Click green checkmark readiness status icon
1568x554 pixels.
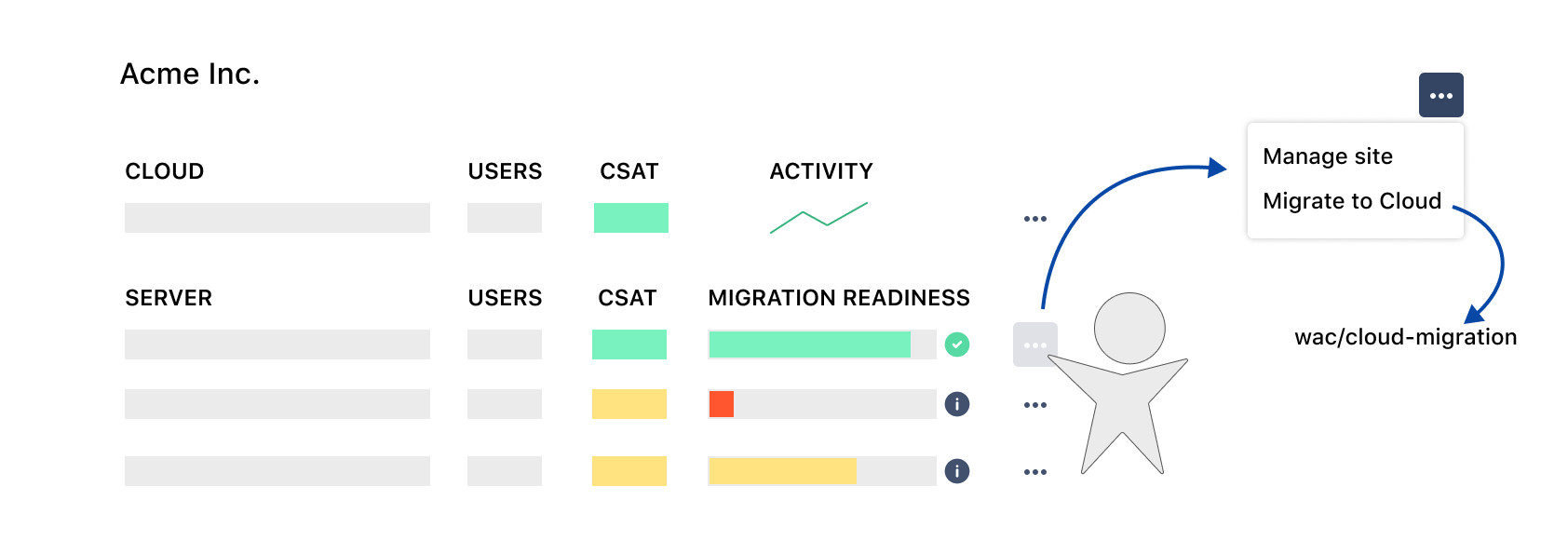pos(957,345)
